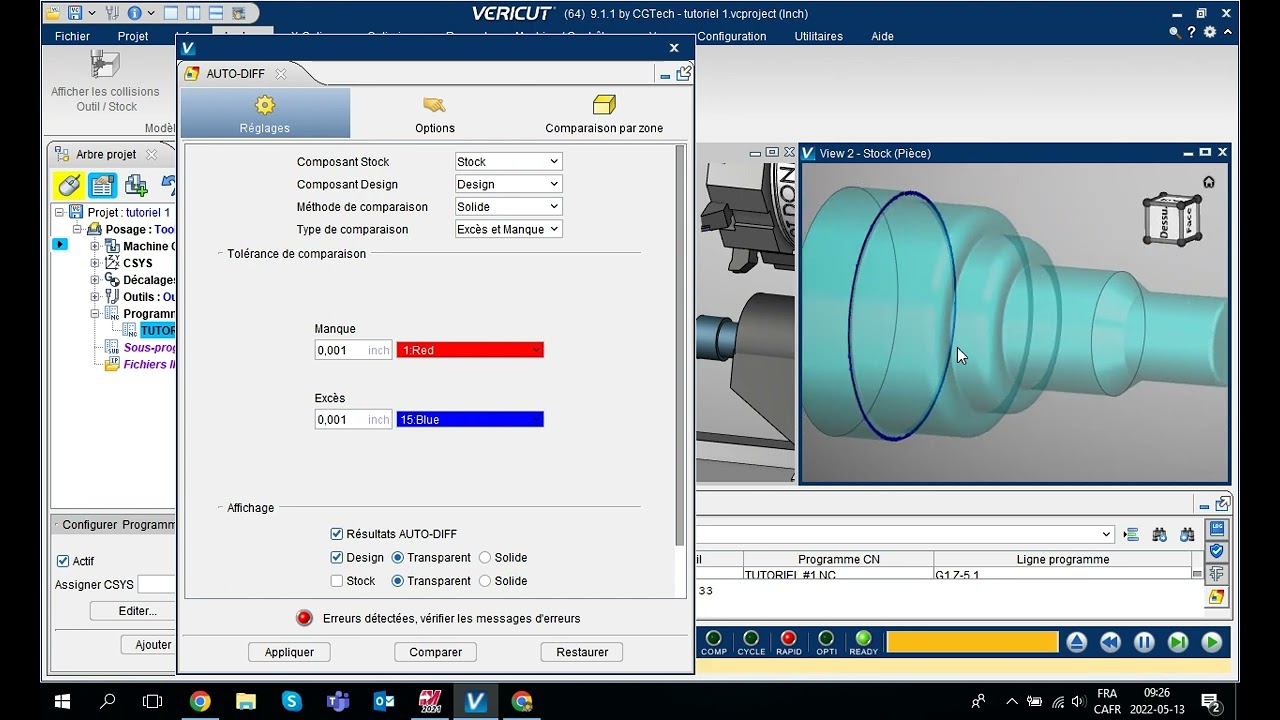Image resolution: width=1280 pixels, height=720 pixels.
Task: Click the mouse pick icon in Arbre projet
Action: pyautogui.click(x=68, y=185)
